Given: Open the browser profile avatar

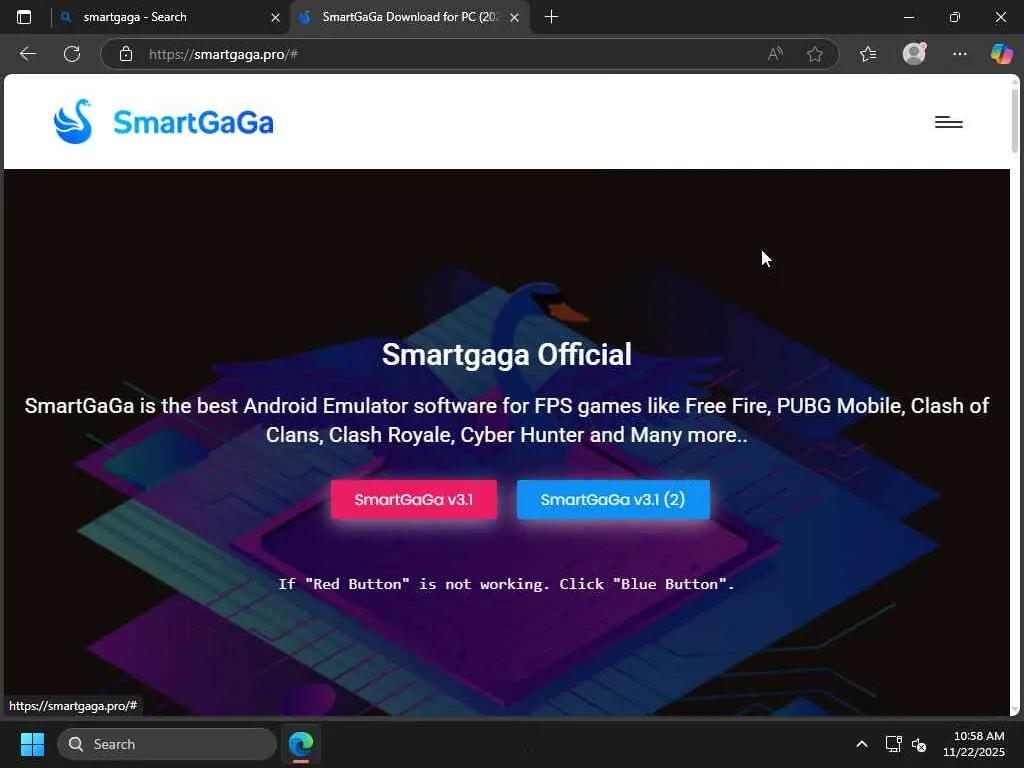Looking at the screenshot, I should [914, 54].
